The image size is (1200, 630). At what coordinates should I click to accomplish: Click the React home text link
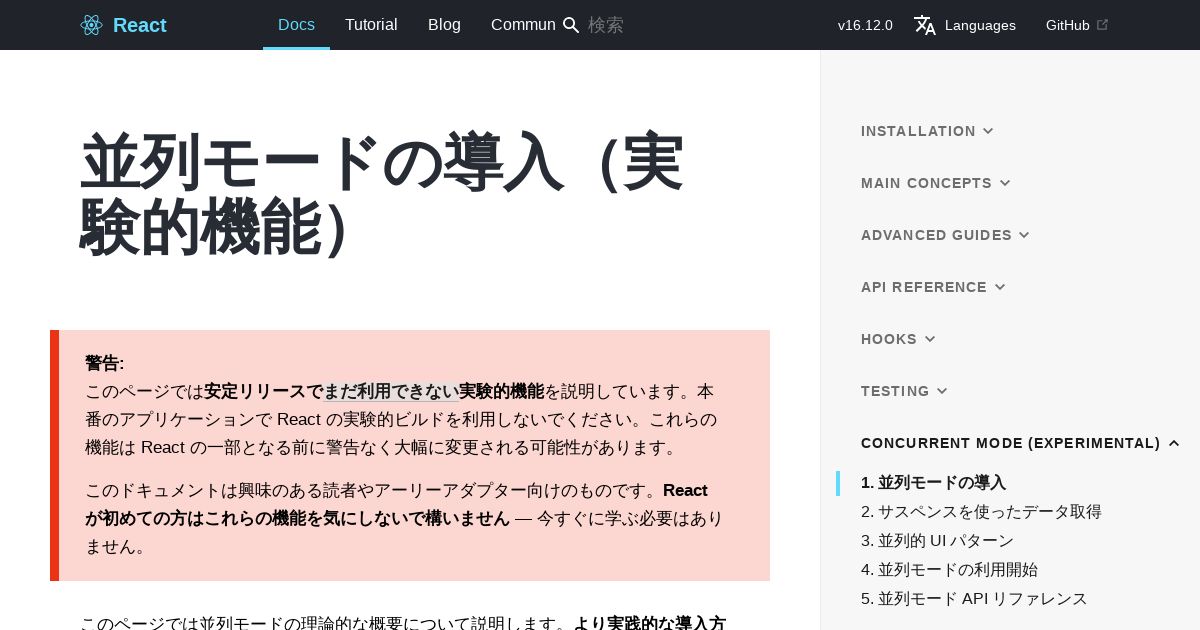pos(140,25)
